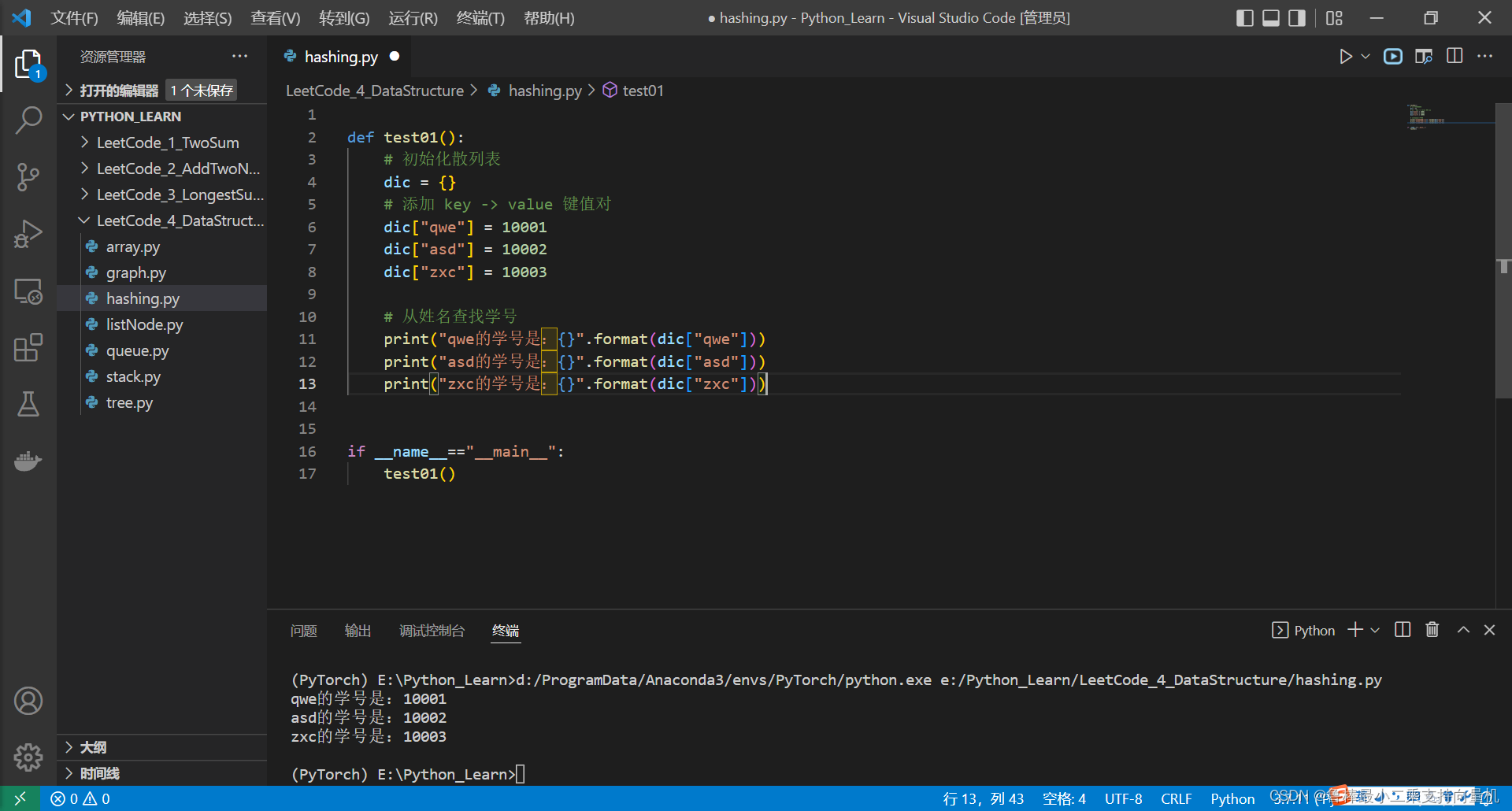This screenshot has height=811, width=1512.
Task: Open the Extensions view
Action: tap(28, 347)
